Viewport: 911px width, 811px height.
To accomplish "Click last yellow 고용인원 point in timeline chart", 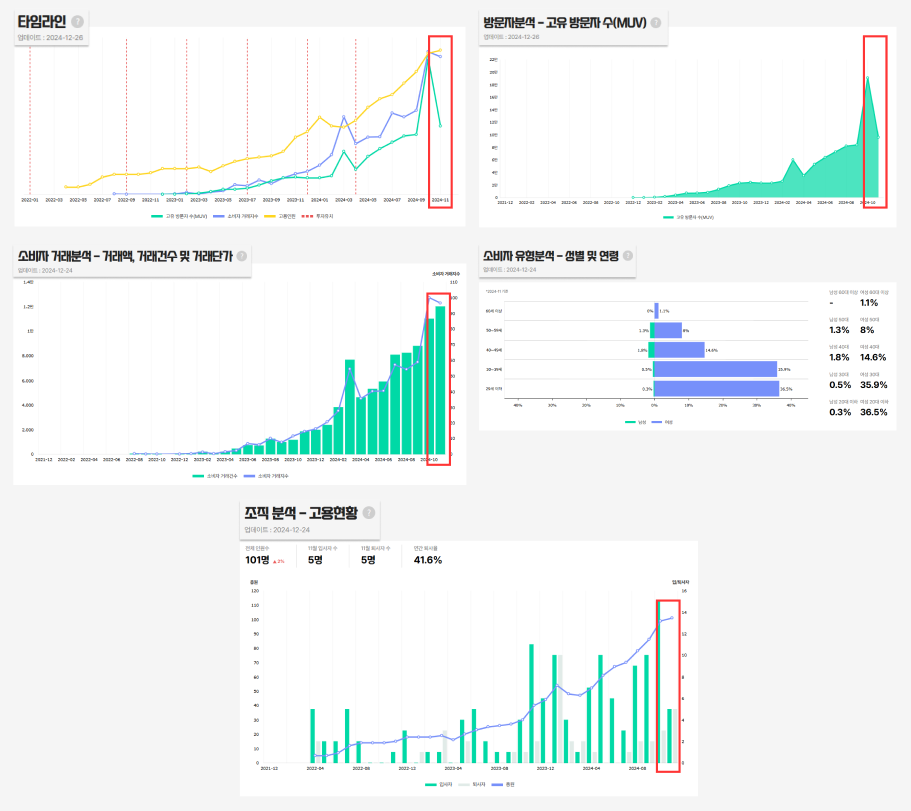I will (440, 50).
